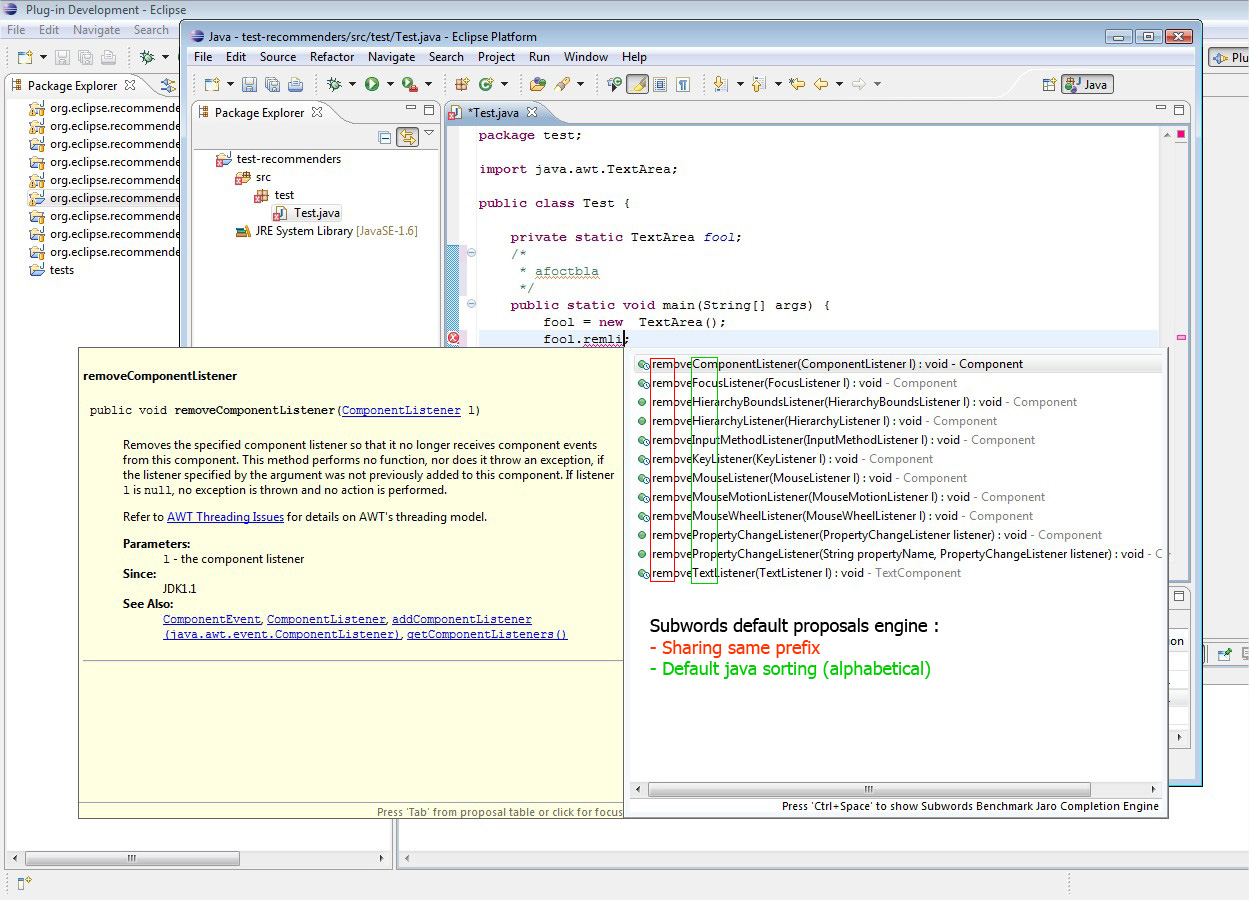Open the Project menu
Viewport: 1249px width, 900px height.
tap(496, 57)
